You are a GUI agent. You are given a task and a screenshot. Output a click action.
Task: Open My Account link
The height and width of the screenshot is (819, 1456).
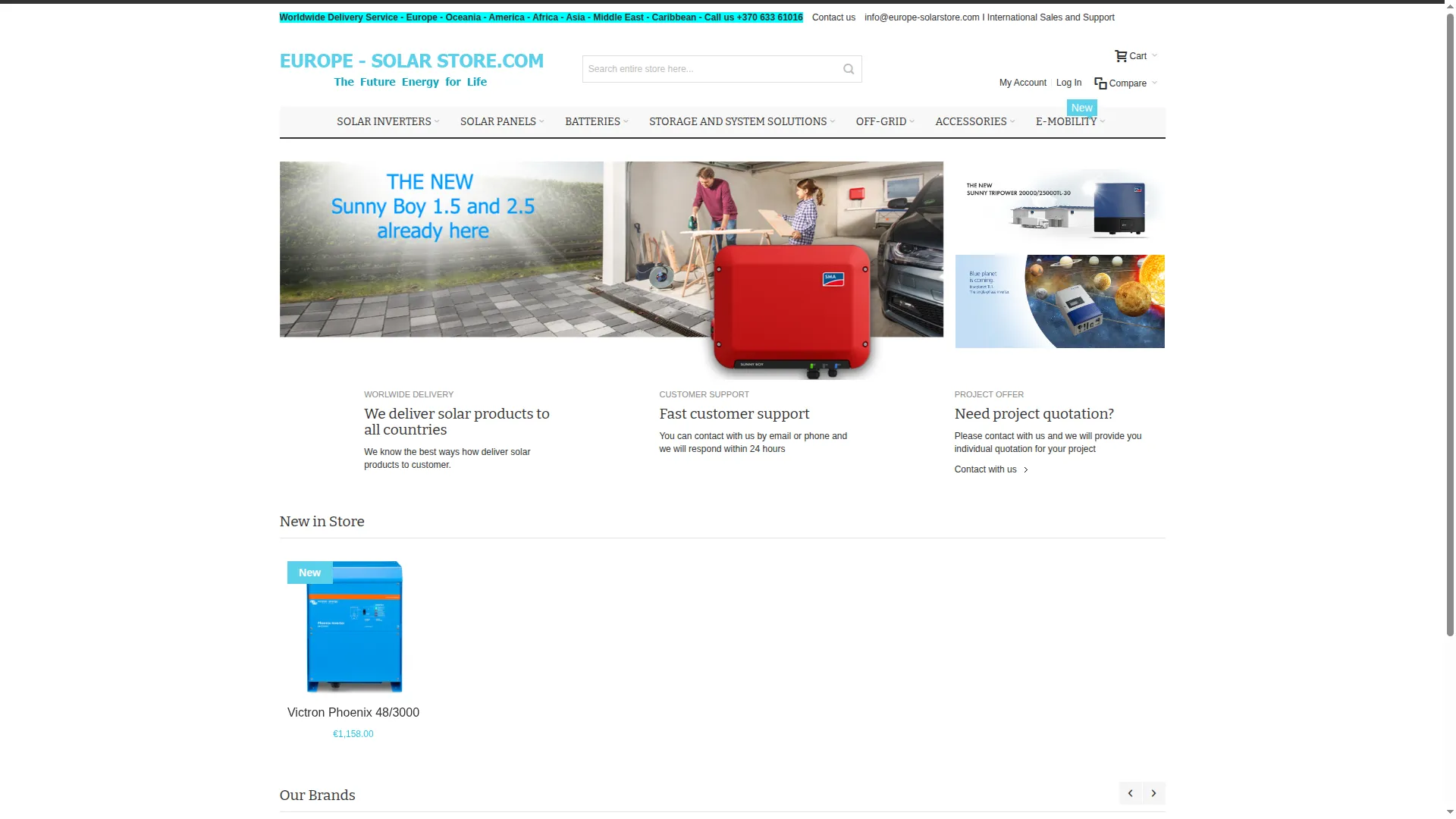tap(1022, 83)
